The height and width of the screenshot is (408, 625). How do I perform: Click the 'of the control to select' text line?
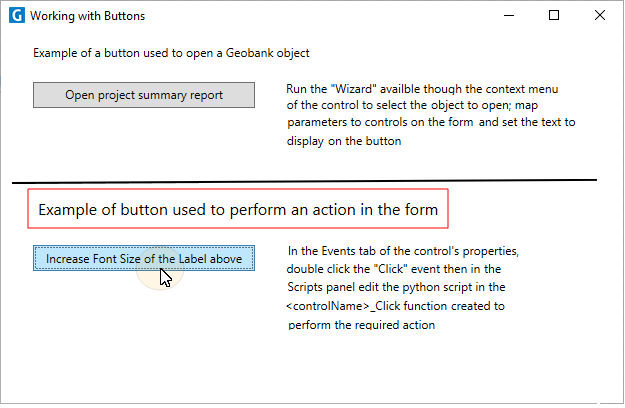[x=412, y=105]
